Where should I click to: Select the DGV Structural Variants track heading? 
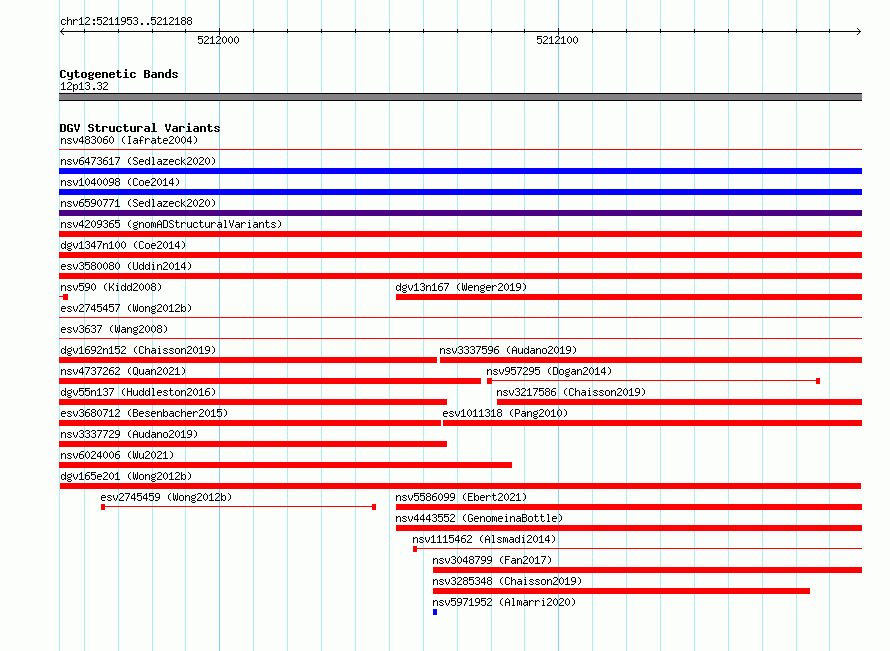(x=140, y=128)
